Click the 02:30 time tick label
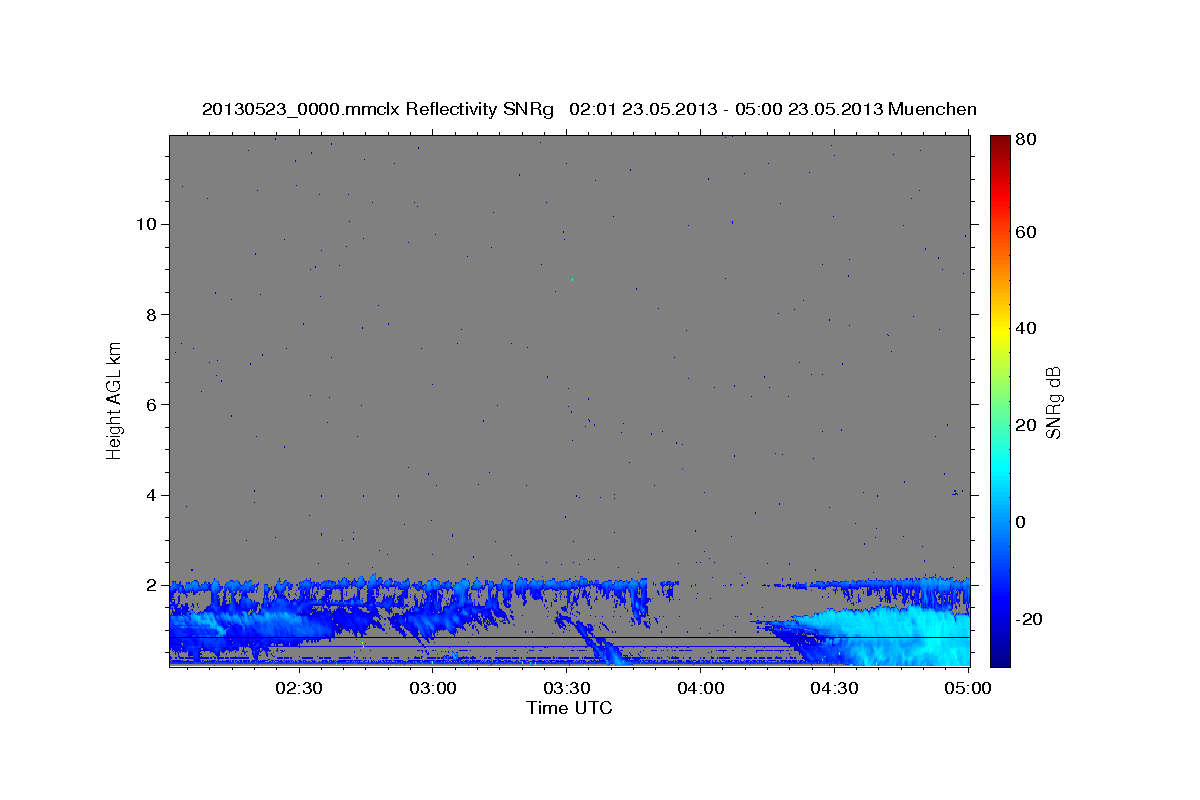Viewport: 1200px width, 800px height. [298, 689]
